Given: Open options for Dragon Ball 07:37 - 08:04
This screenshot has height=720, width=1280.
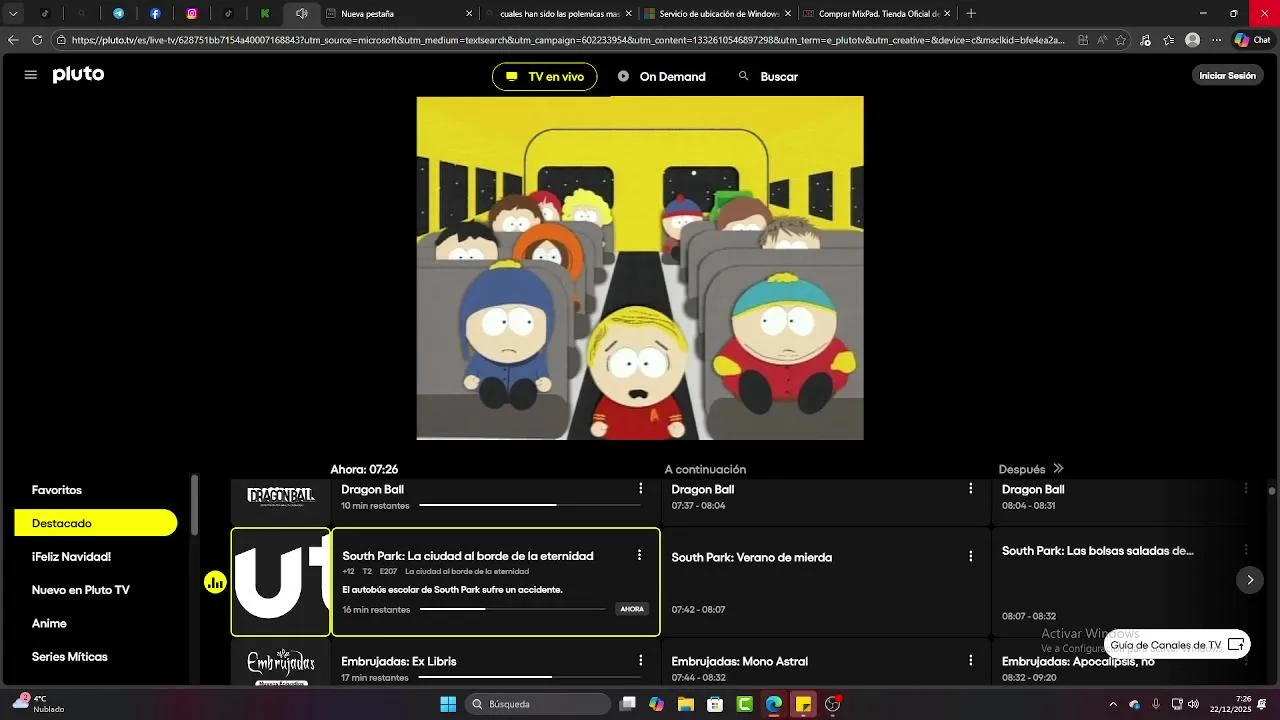Looking at the screenshot, I should 970,489.
